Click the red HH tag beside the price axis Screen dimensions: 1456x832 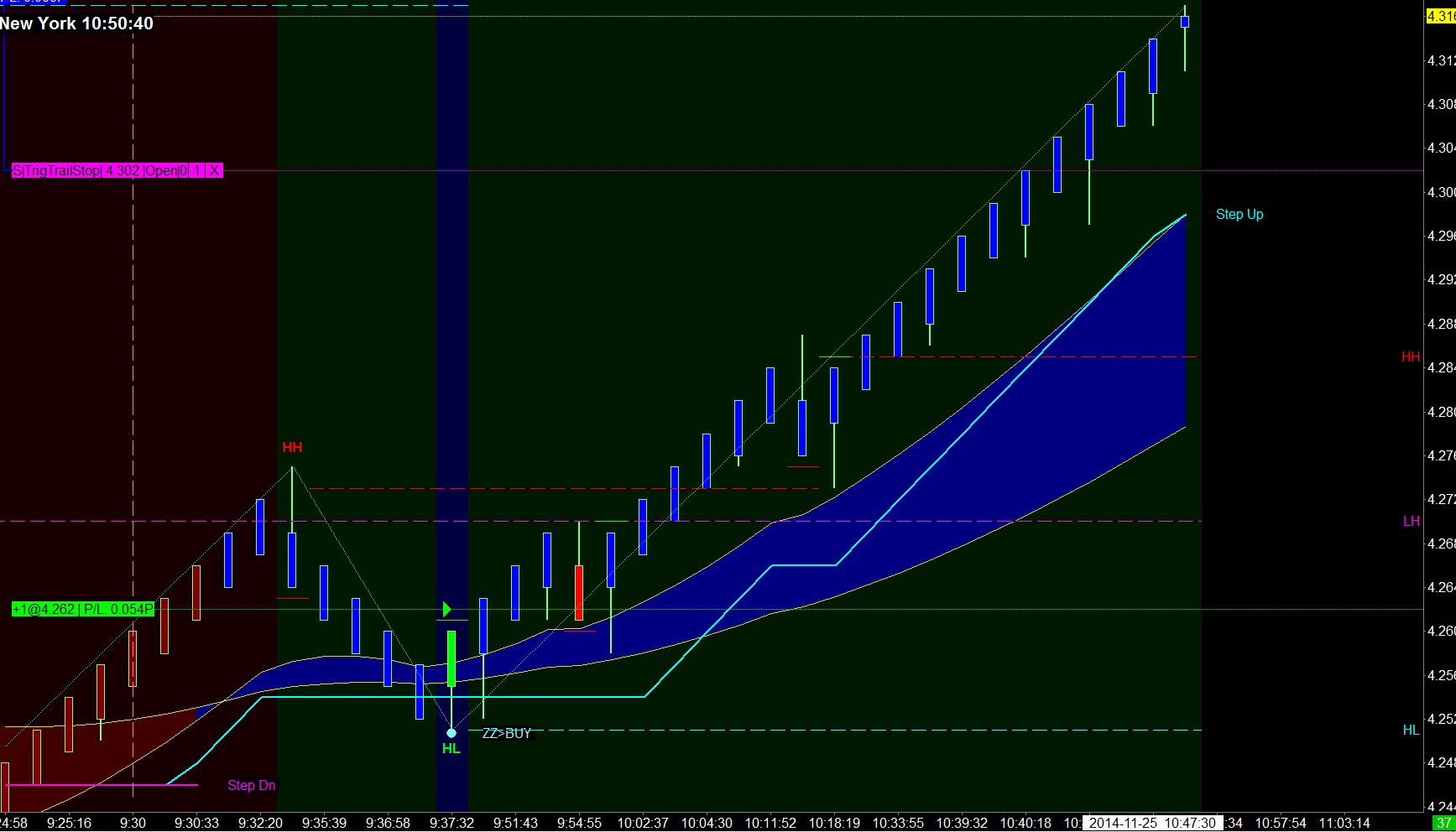coord(1411,357)
